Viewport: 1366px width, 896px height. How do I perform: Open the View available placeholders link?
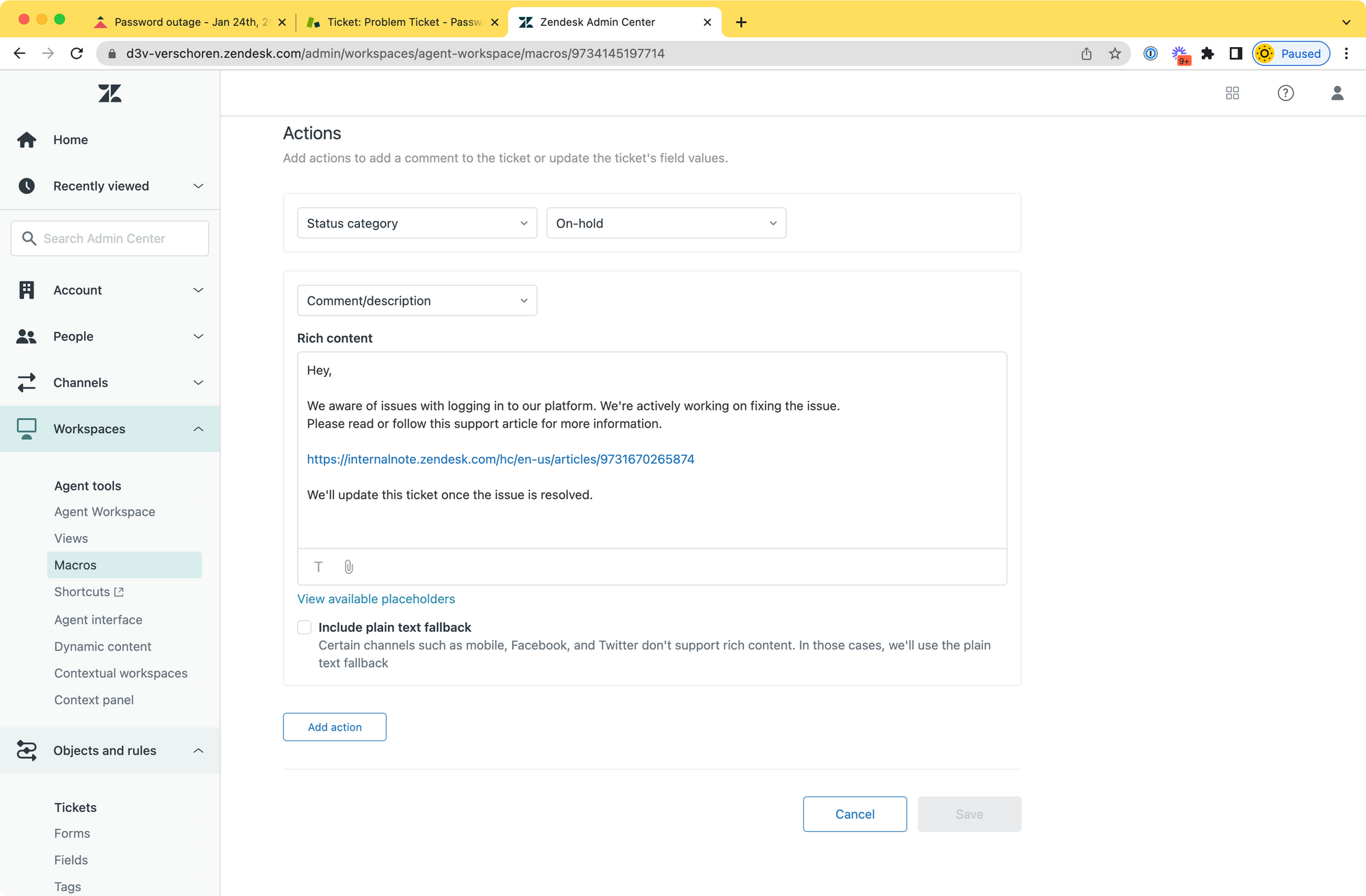click(376, 599)
